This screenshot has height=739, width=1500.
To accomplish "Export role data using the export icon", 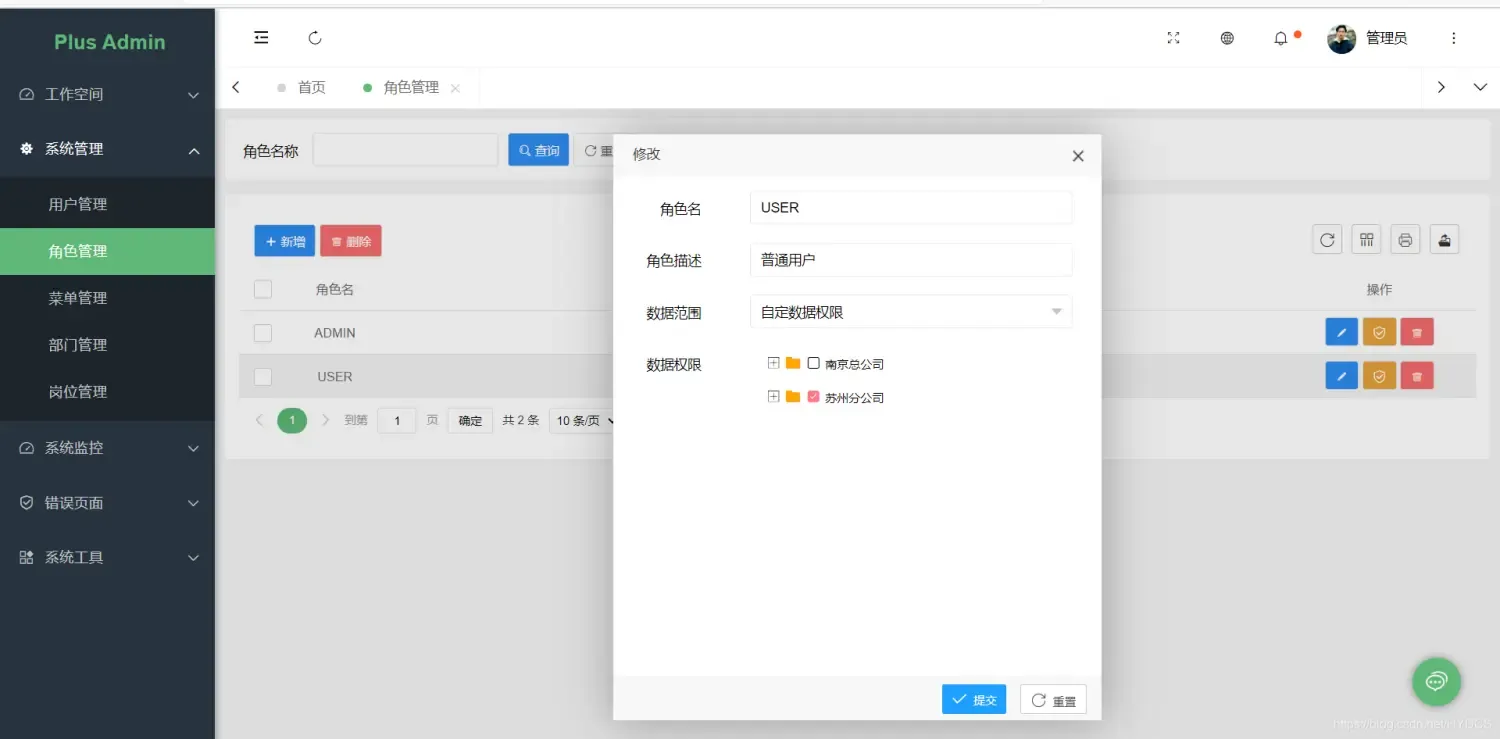I will coord(1443,239).
